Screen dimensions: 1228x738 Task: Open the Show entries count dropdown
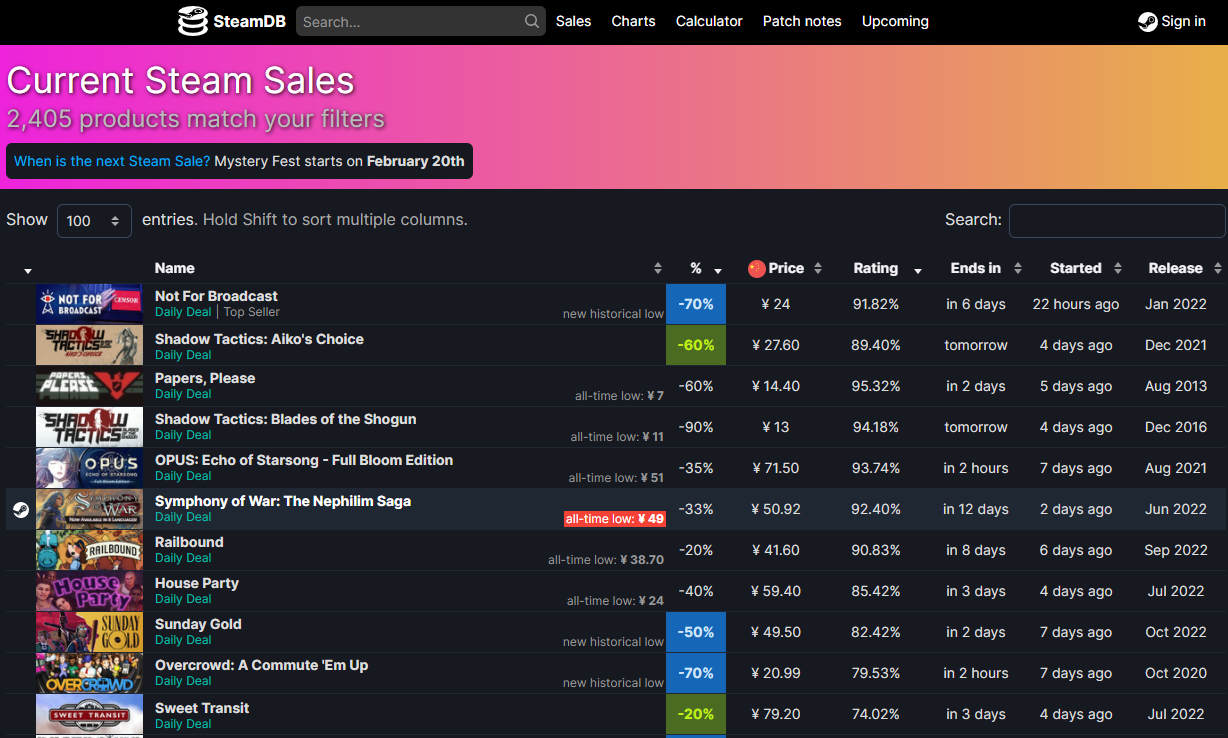point(94,220)
